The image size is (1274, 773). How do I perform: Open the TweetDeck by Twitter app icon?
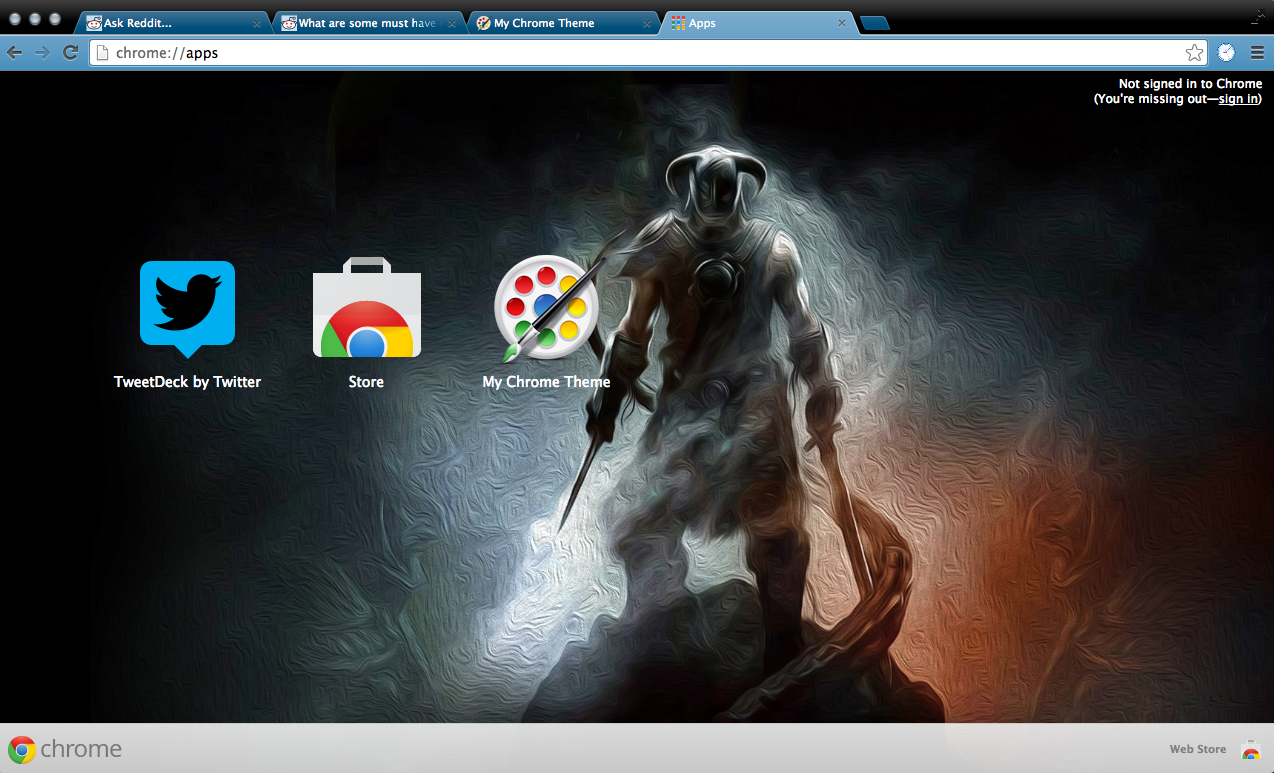click(187, 309)
